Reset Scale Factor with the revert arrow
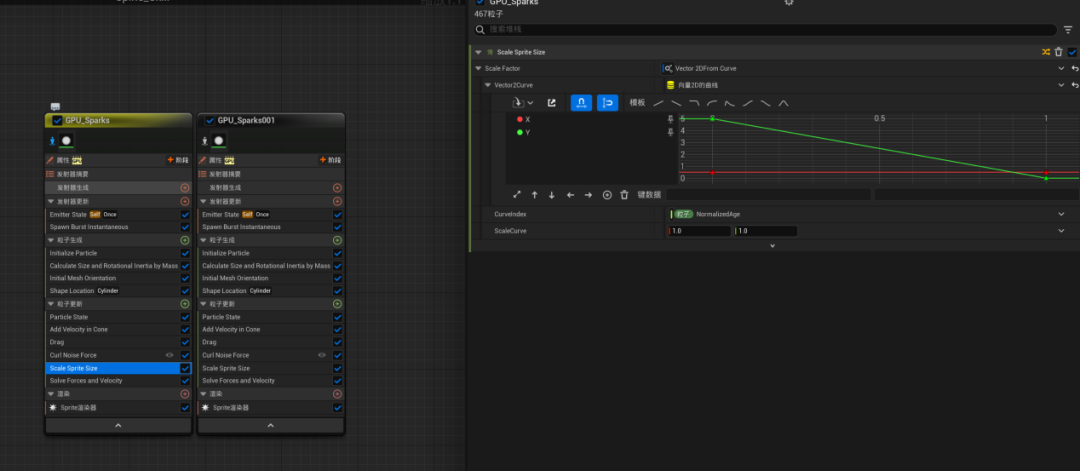The image size is (1080, 471). (x=1075, y=69)
